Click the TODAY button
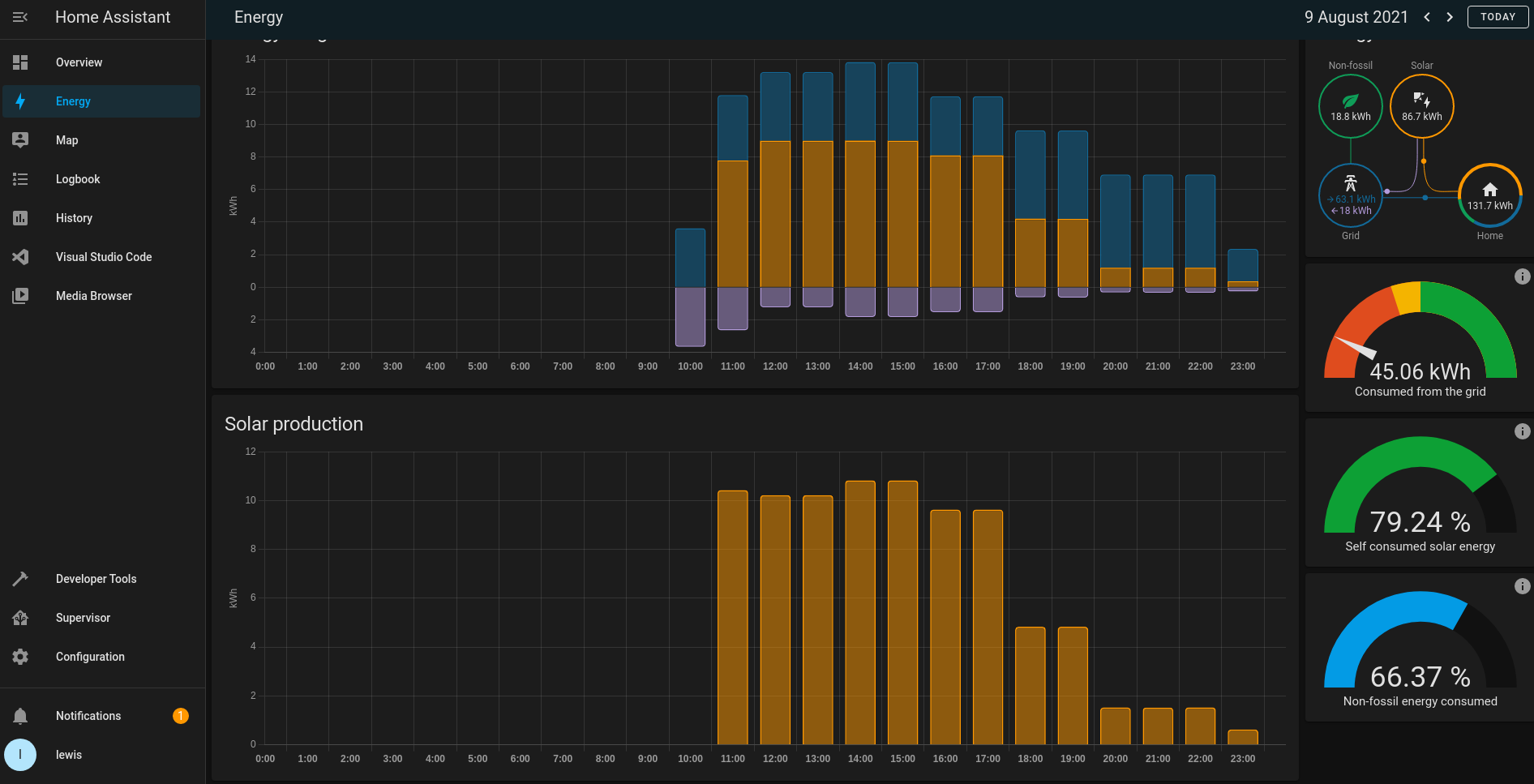 click(1498, 17)
